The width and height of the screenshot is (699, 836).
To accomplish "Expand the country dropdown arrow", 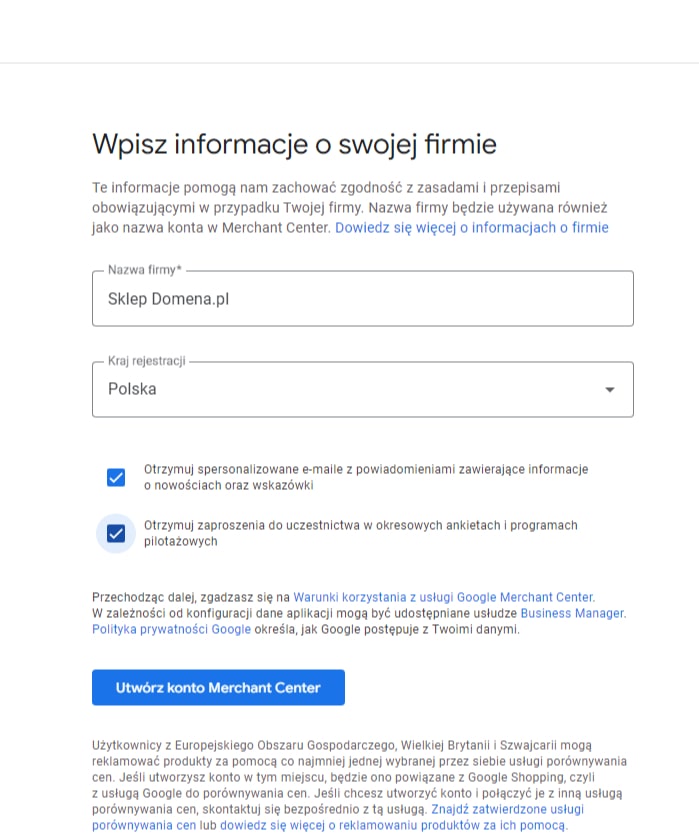I will tap(610, 390).
